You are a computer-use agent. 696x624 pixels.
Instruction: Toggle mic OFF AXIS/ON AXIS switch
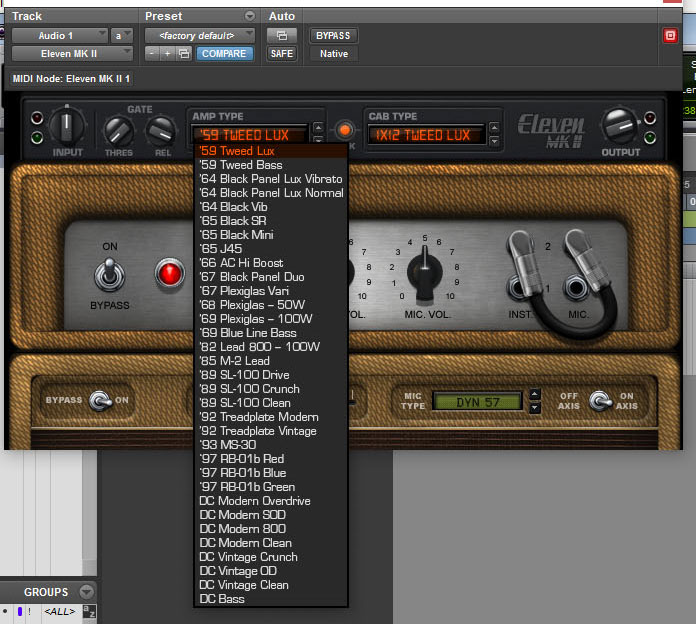[600, 401]
